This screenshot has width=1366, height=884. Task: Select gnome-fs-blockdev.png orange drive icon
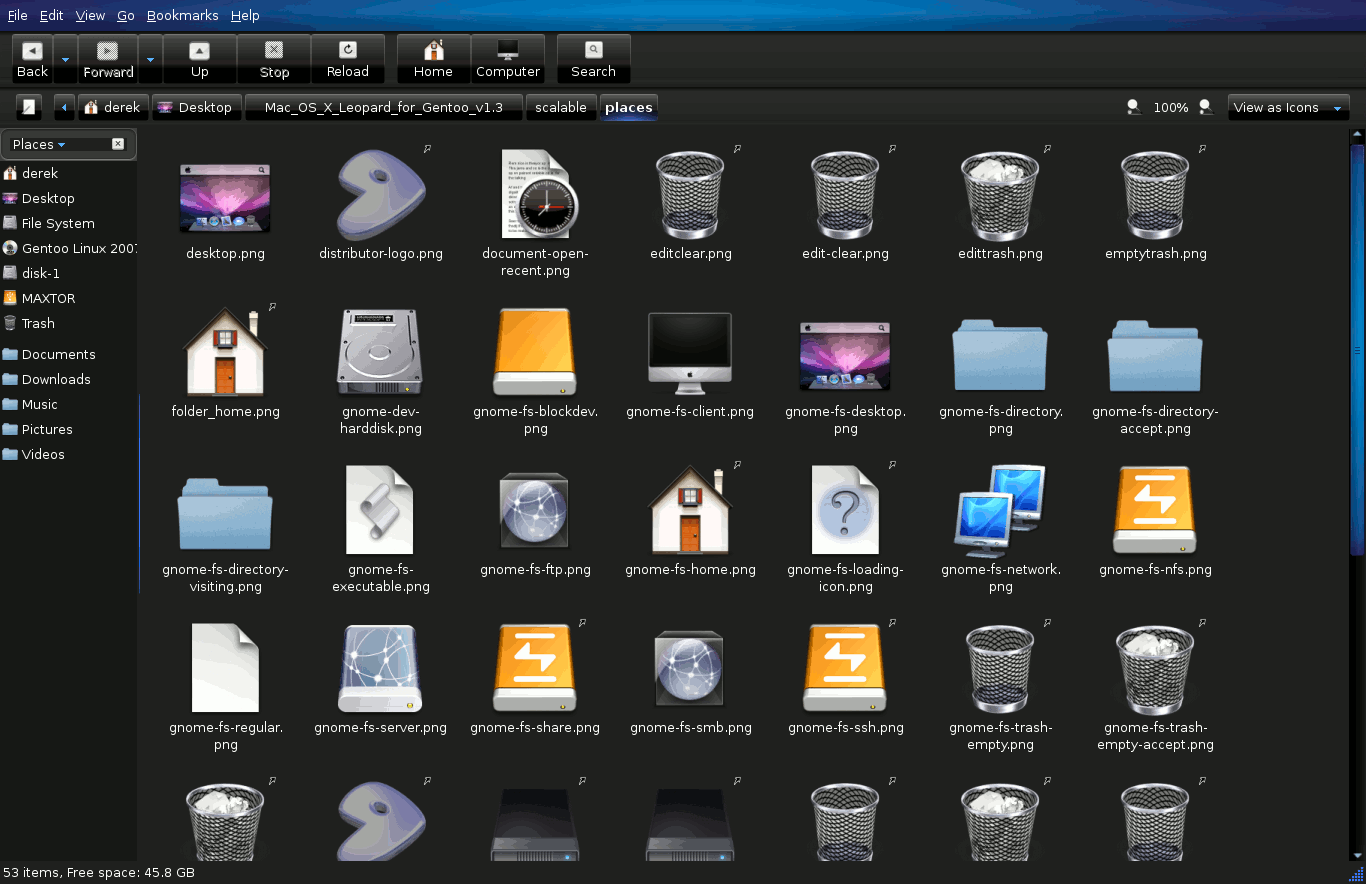click(x=535, y=352)
